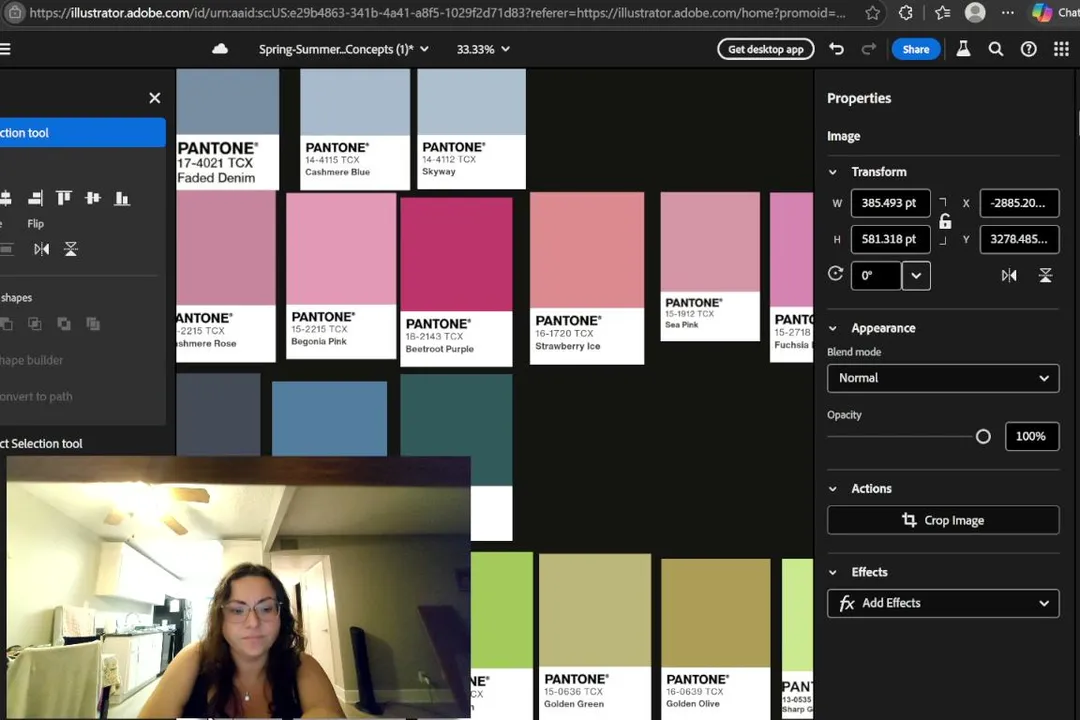The image size is (1080, 720).
Task: Collapse the Effects section
Action: click(833, 573)
